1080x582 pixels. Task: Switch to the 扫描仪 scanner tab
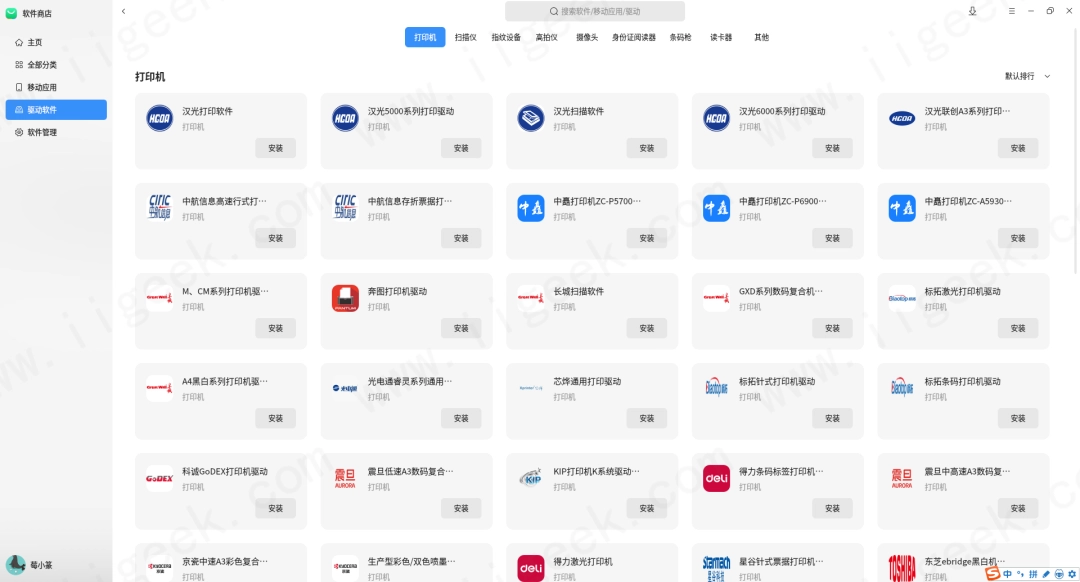[464, 37]
